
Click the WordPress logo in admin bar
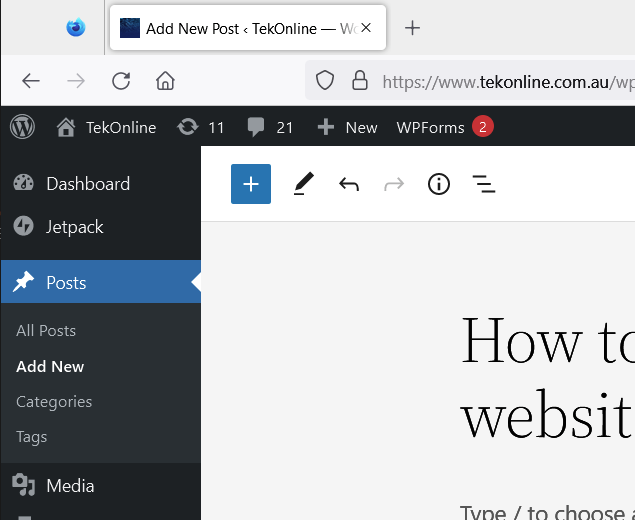point(22,127)
